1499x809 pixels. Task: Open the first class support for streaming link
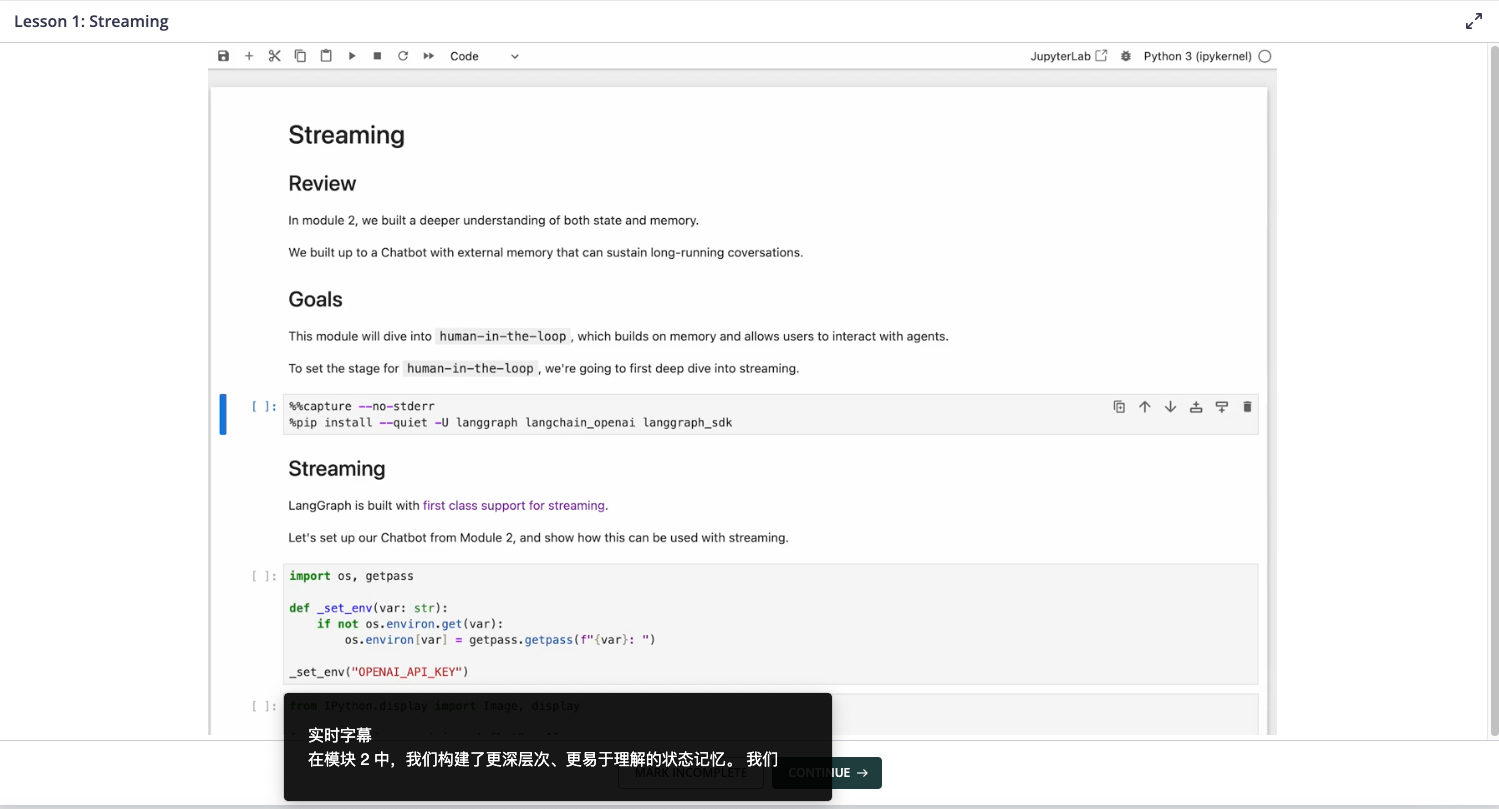(x=514, y=505)
